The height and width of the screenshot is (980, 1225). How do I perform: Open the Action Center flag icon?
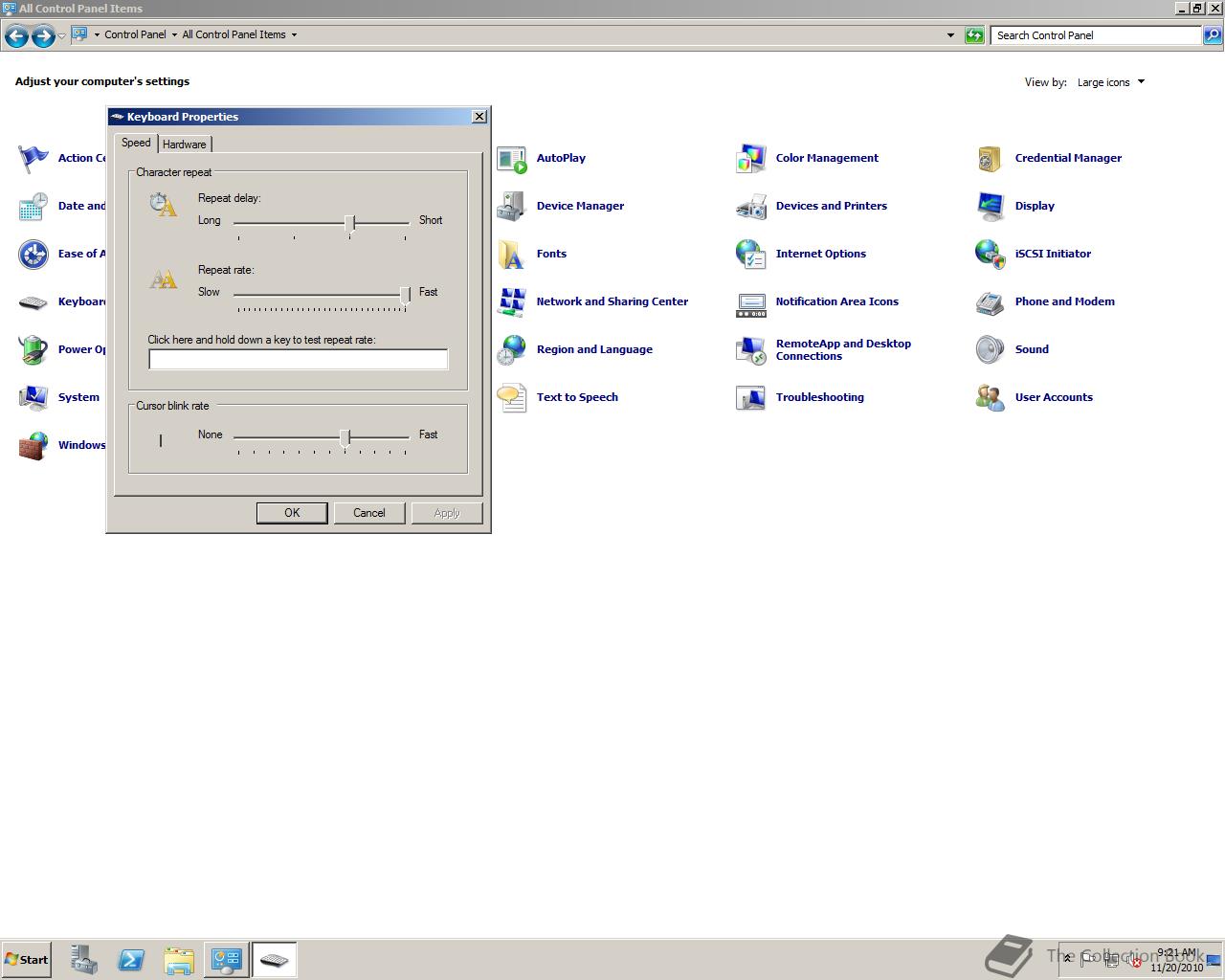click(x=33, y=159)
